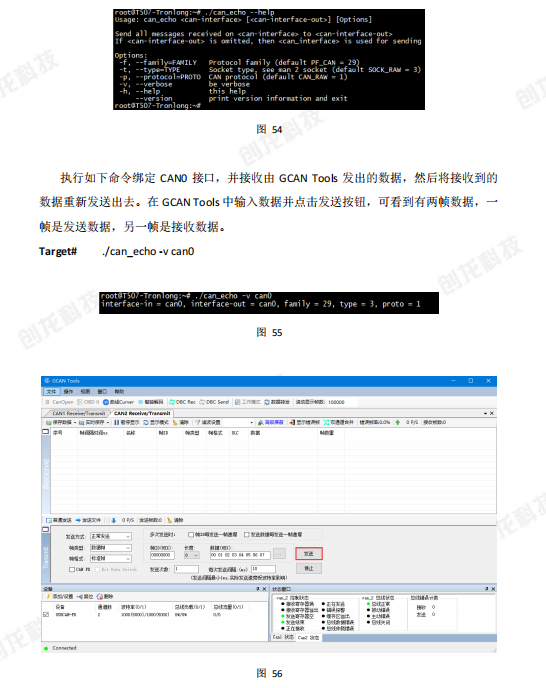Open the send mode dropdown
This screenshot has height=688, width=546.
pyautogui.click(x=111, y=536)
